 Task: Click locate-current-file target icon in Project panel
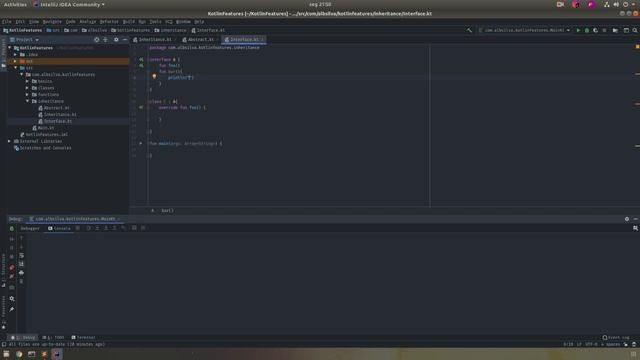coord(97,40)
